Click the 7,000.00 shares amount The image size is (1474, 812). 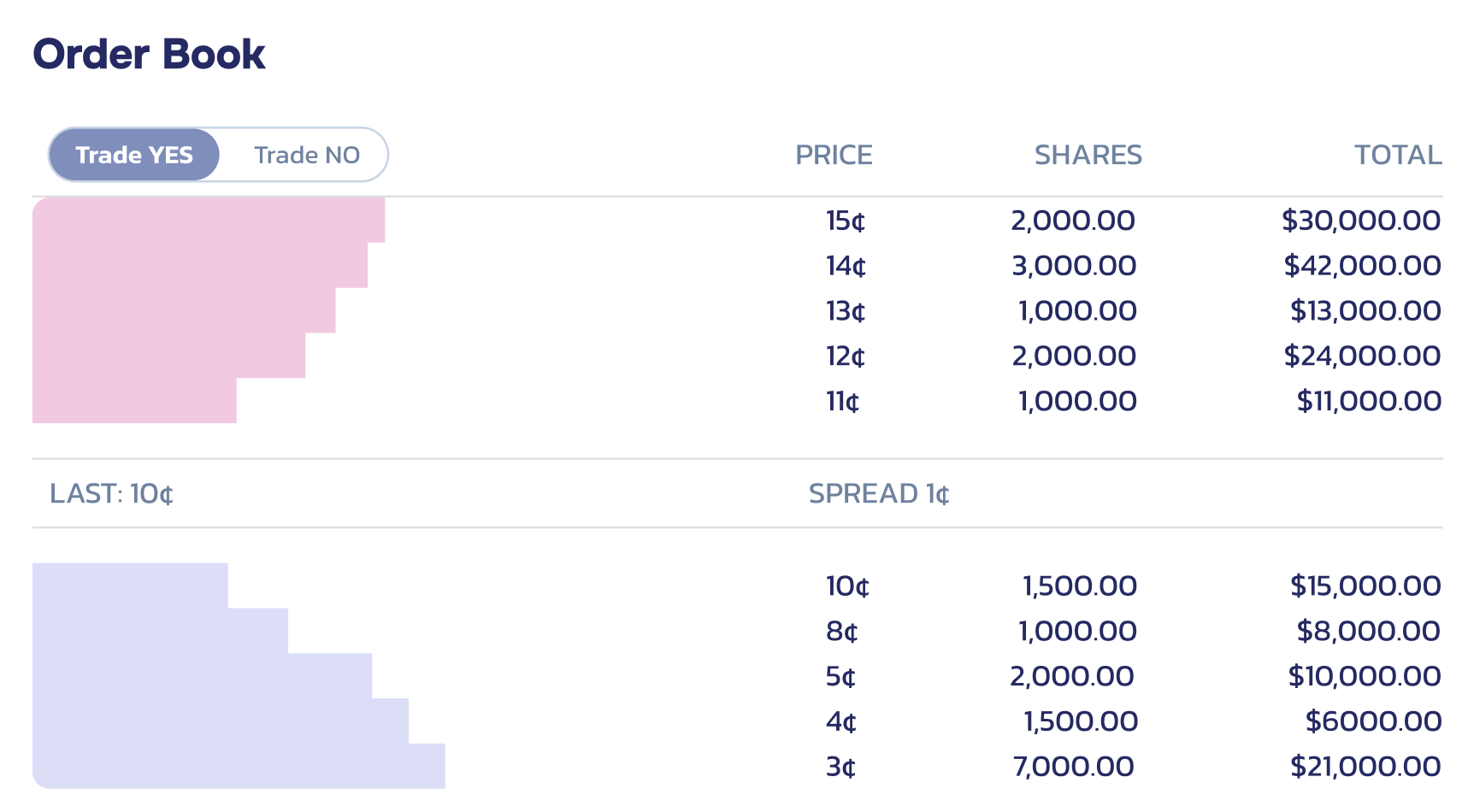coord(1073,767)
